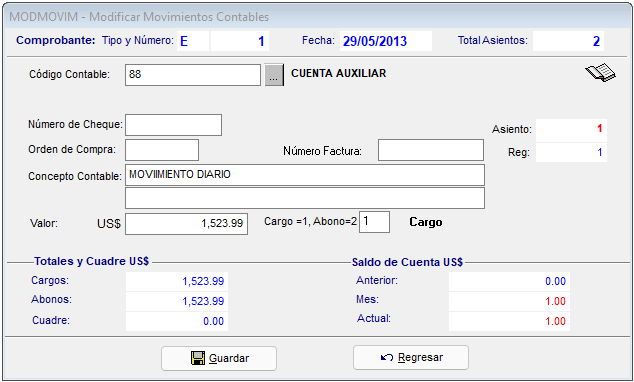Click the Concepto Contable first line
Image resolution: width=634 pixels, height=382 pixels.
click(305, 175)
